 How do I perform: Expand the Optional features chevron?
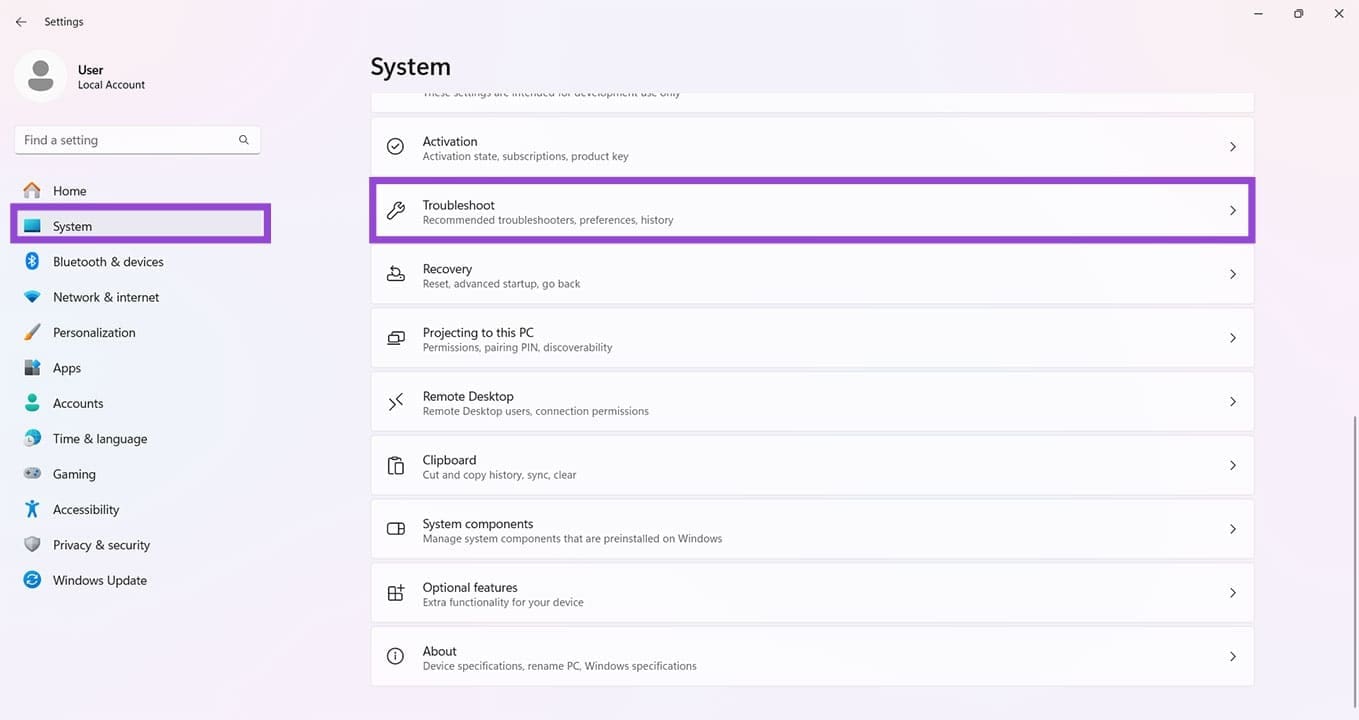tap(1232, 593)
